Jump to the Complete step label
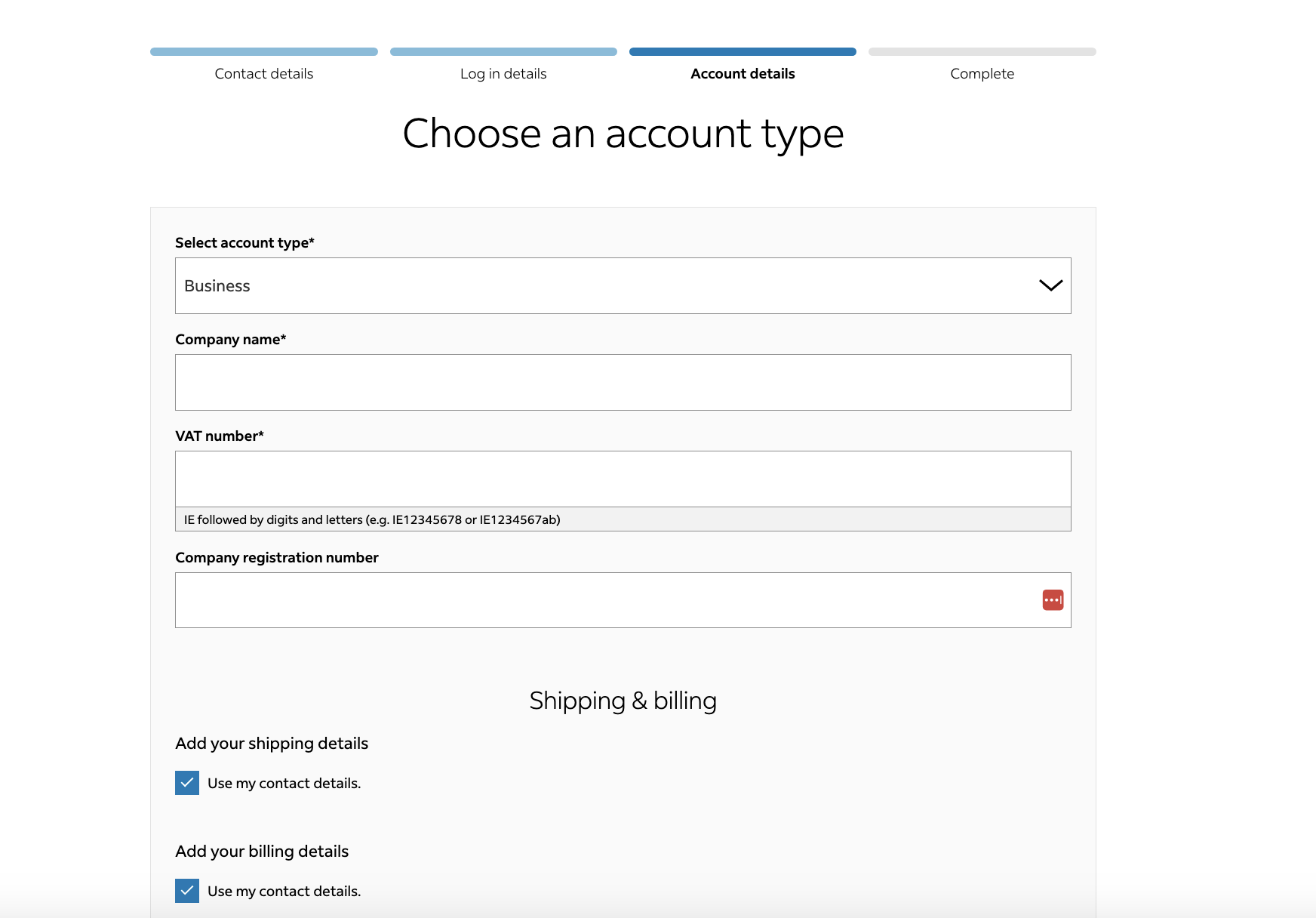Viewport: 1316px width, 918px height. click(982, 74)
